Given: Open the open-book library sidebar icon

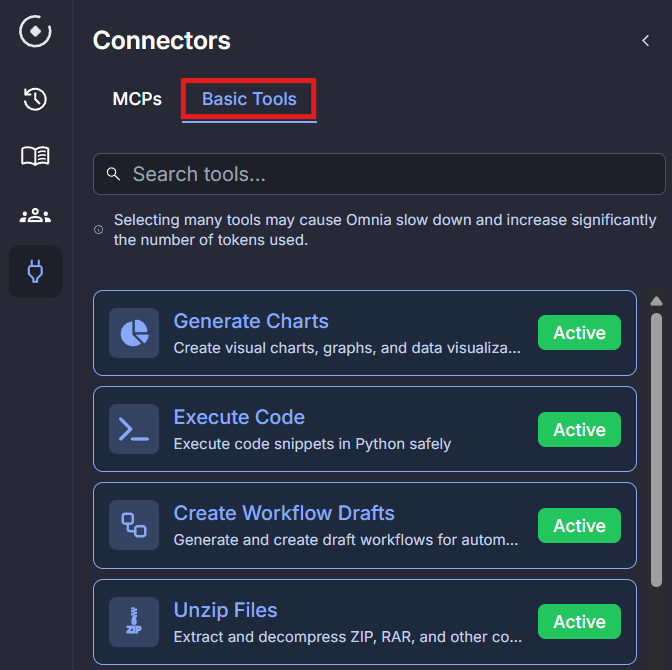Looking at the screenshot, I should pos(36,156).
